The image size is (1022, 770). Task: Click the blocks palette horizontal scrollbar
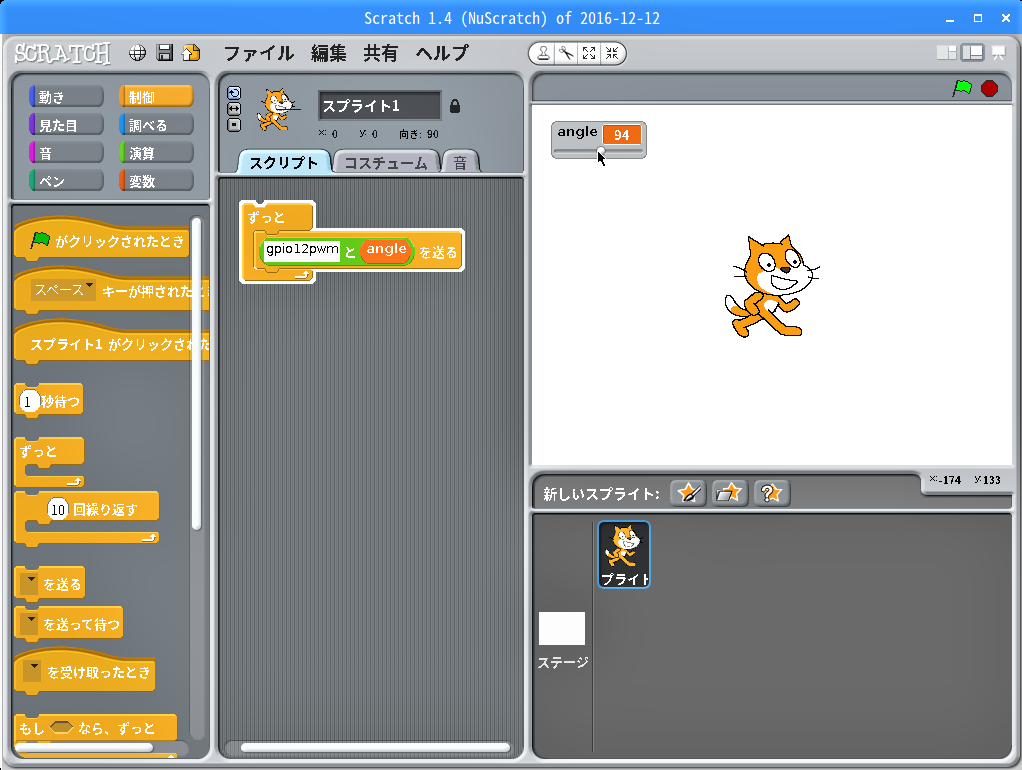pos(83,748)
